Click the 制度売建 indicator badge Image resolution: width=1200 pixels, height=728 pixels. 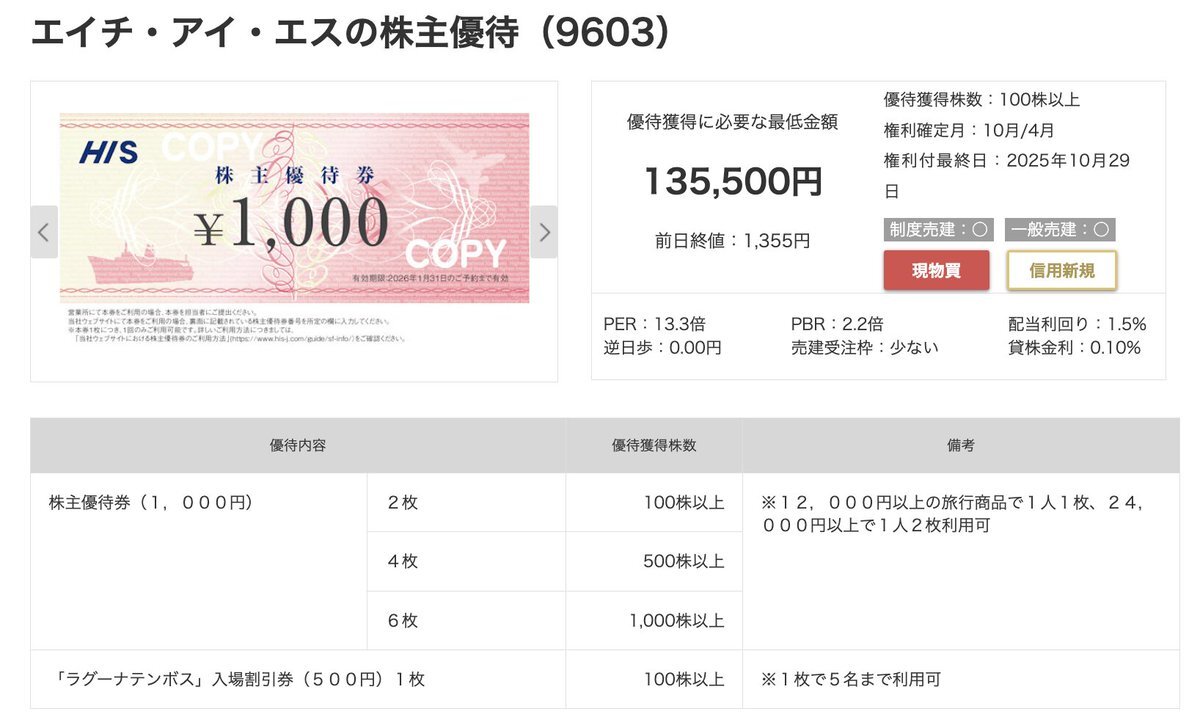point(938,229)
